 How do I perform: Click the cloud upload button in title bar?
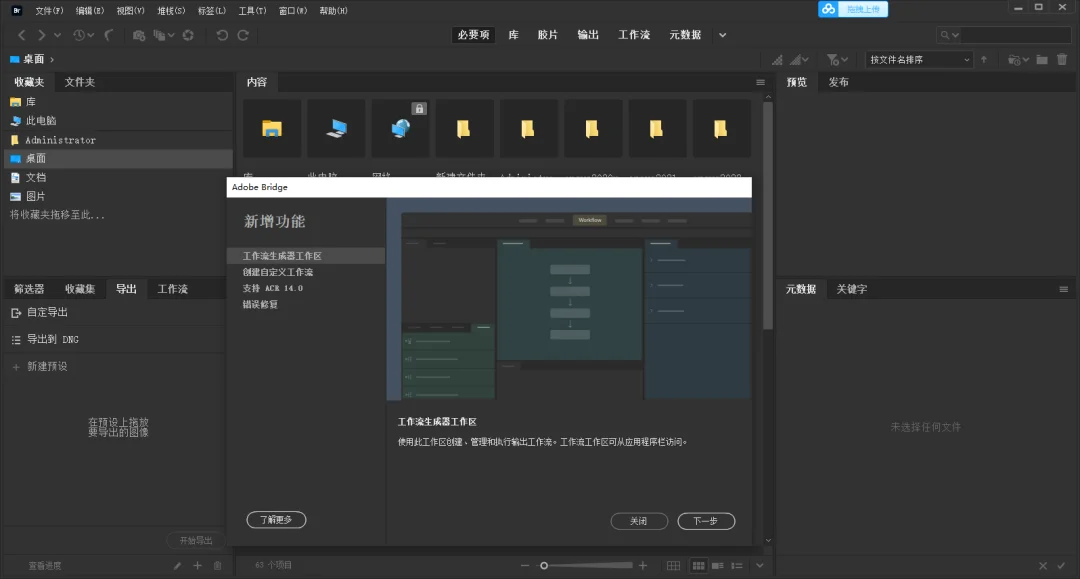pyautogui.click(x=853, y=9)
